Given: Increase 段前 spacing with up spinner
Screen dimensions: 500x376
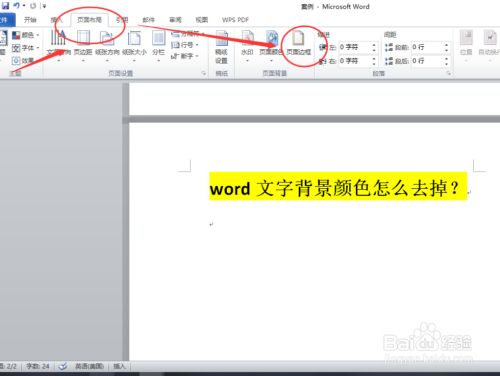Looking at the screenshot, I should pyautogui.click(x=447, y=45).
